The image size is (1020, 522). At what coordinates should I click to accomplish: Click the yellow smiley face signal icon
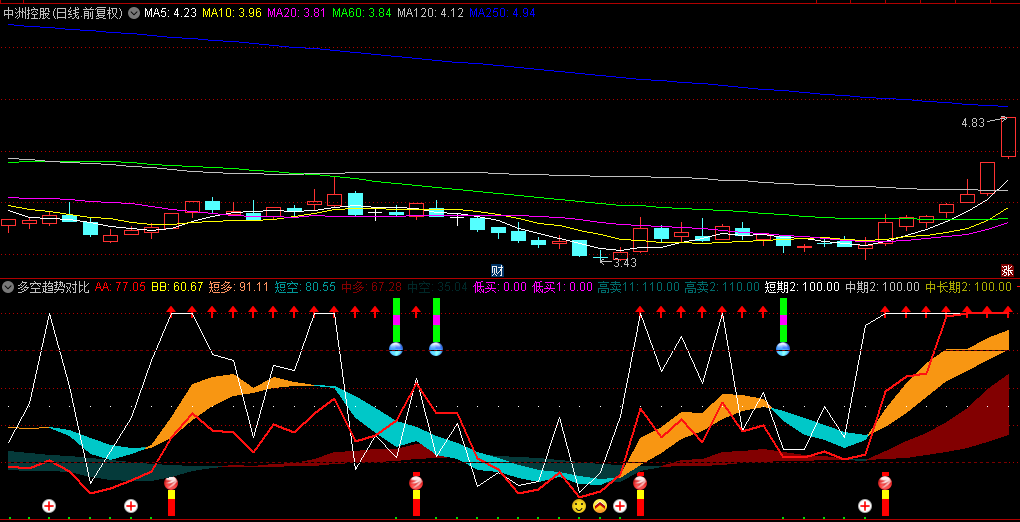[x=579, y=506]
